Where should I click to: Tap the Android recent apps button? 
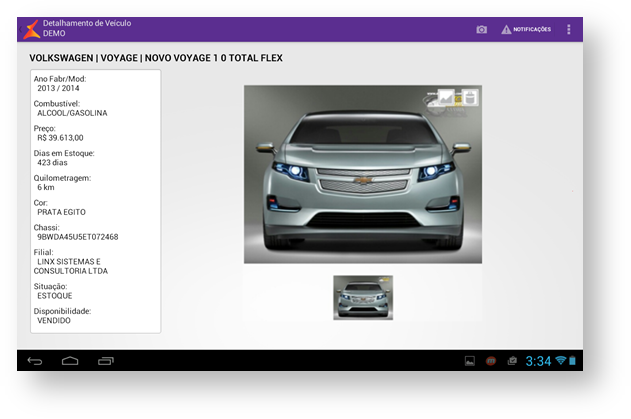coord(106,361)
